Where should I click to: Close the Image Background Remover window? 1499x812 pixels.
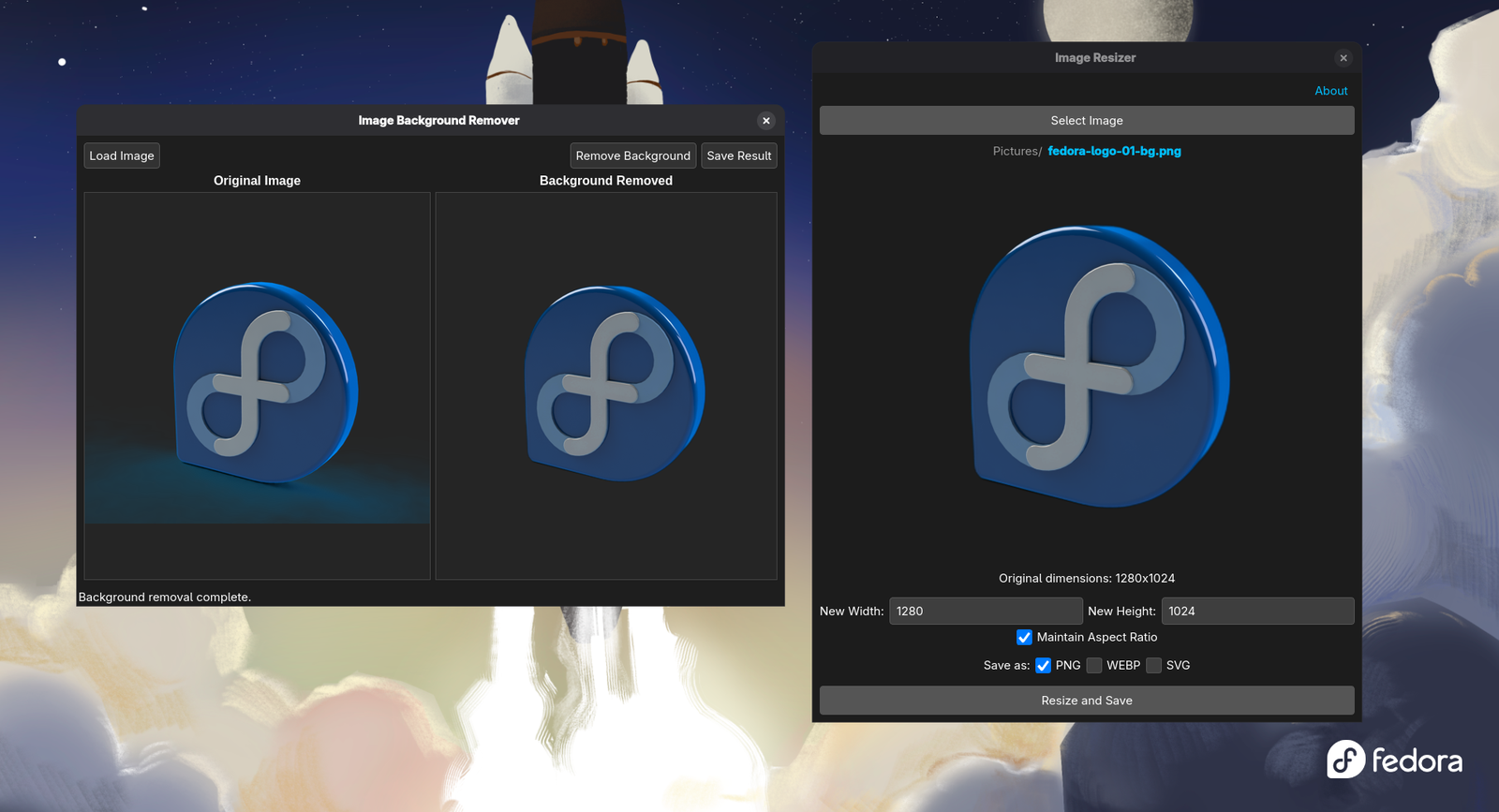766,121
